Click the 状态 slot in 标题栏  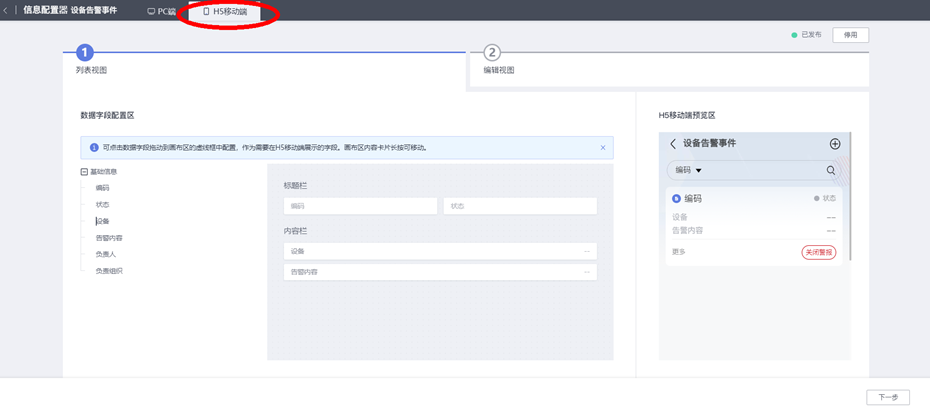point(520,206)
